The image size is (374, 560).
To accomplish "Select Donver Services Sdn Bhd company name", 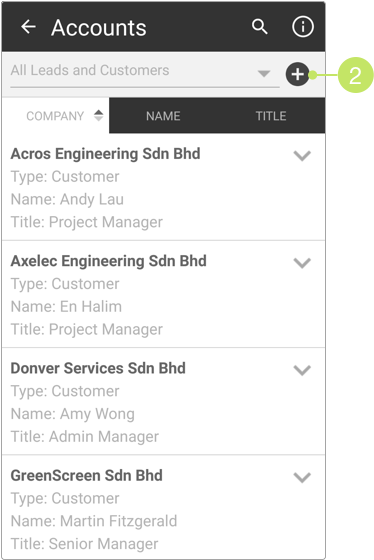I will (98, 368).
